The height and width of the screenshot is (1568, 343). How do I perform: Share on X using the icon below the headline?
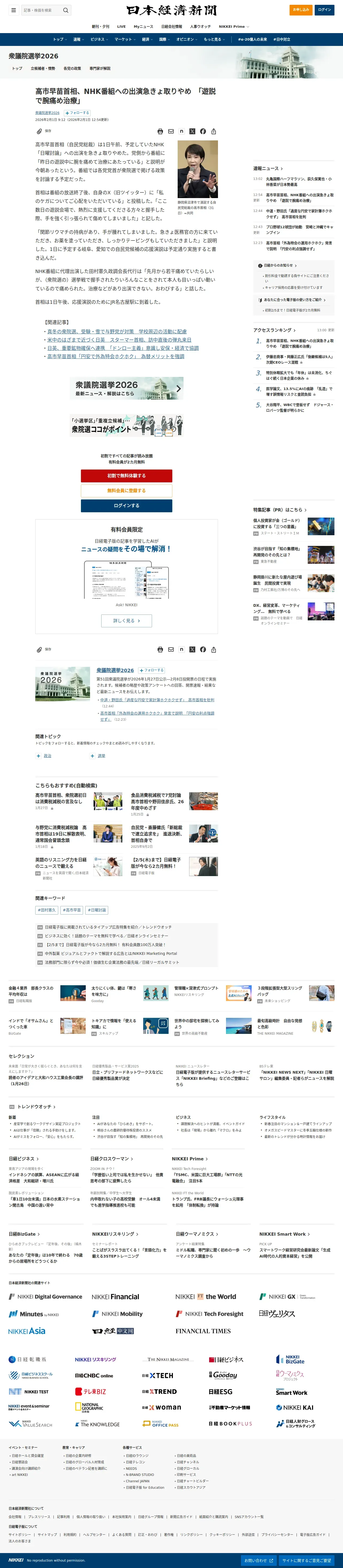pyautogui.click(x=193, y=132)
